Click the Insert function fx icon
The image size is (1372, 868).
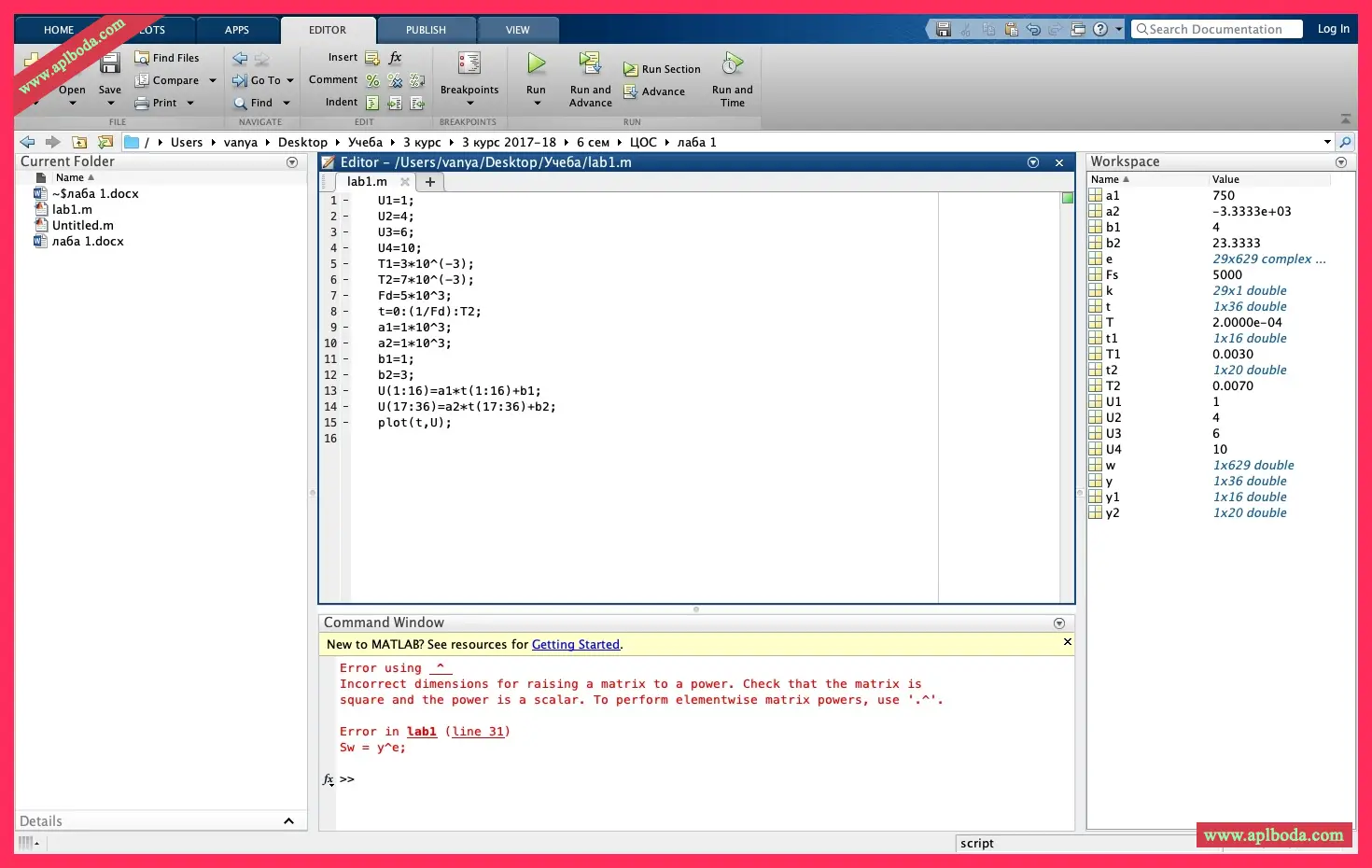click(396, 57)
